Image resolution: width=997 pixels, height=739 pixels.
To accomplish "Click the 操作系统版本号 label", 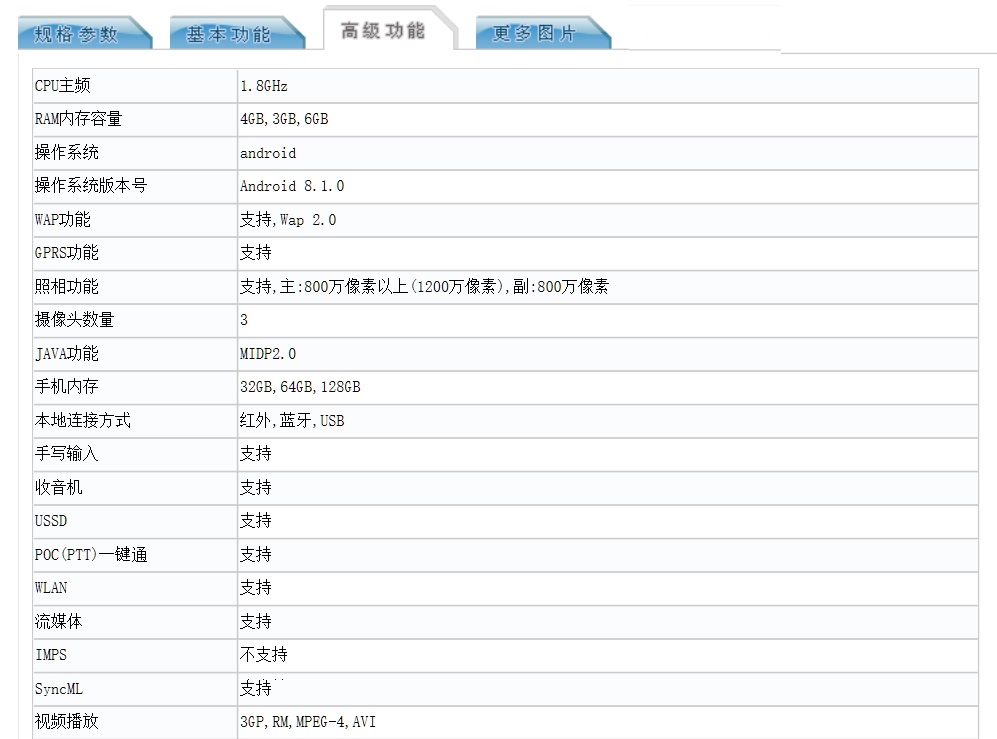I will click(91, 186).
